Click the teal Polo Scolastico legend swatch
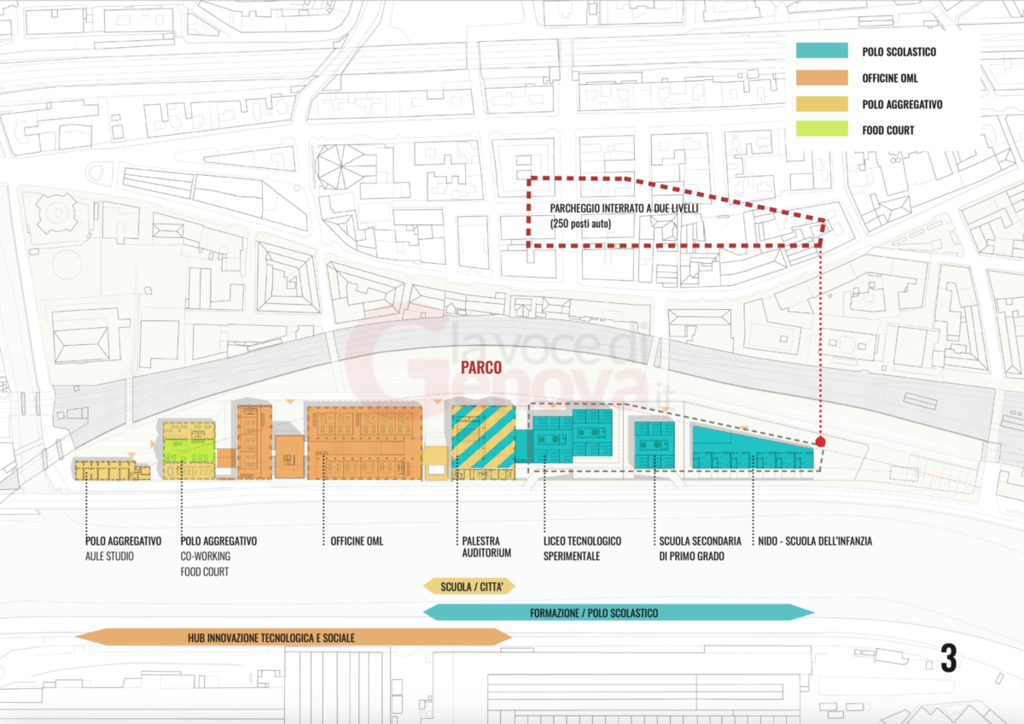Screen dimensions: 1024x724 click(x=822, y=51)
